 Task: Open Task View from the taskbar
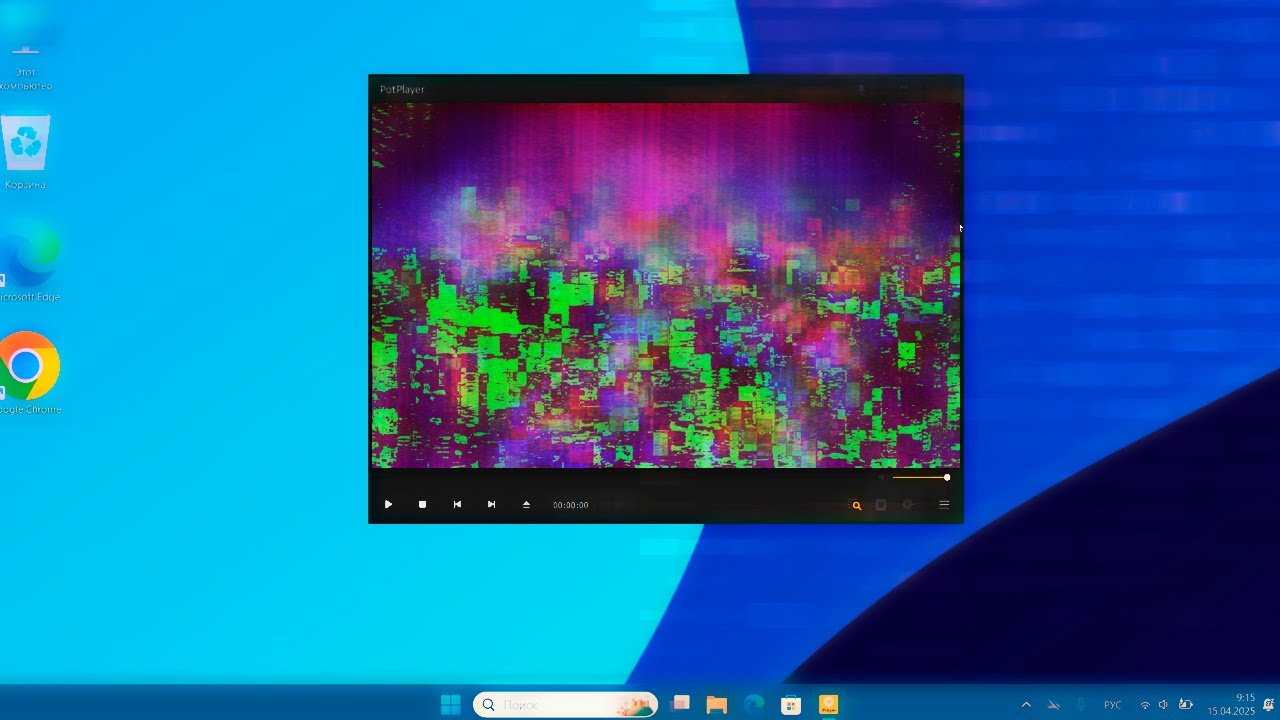tap(681, 705)
